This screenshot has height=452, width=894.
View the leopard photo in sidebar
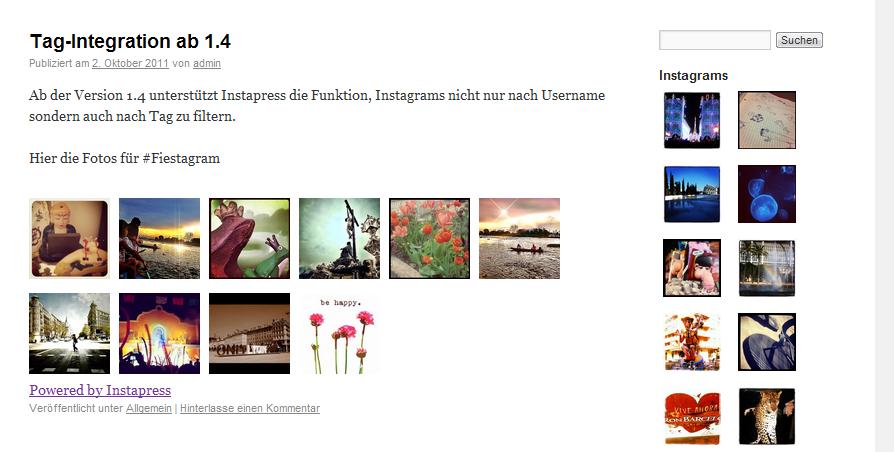pos(767,416)
